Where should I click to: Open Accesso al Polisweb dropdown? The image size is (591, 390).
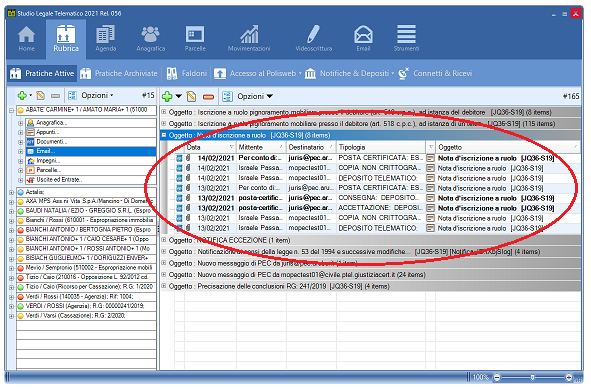(x=258, y=73)
